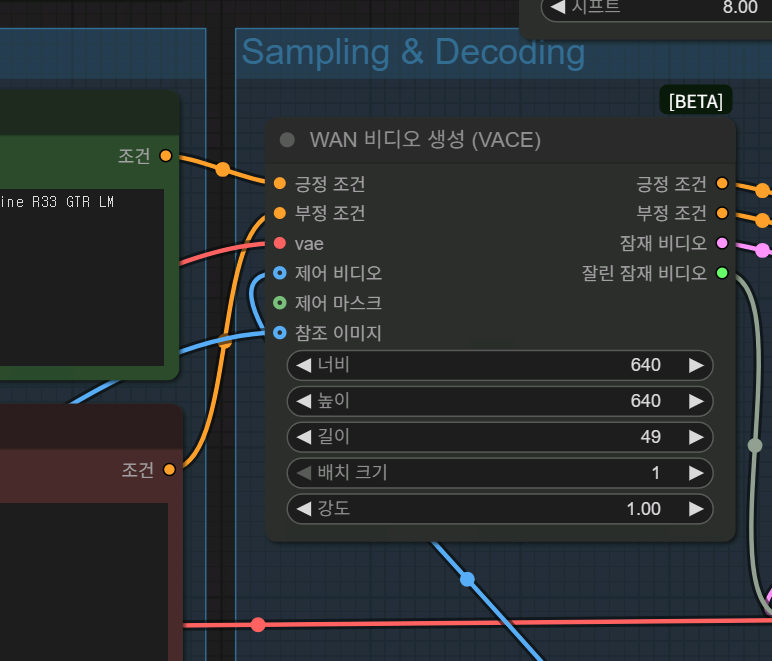Click the 부정 조건 input socket
The height and width of the screenshot is (661, 772).
280,213
